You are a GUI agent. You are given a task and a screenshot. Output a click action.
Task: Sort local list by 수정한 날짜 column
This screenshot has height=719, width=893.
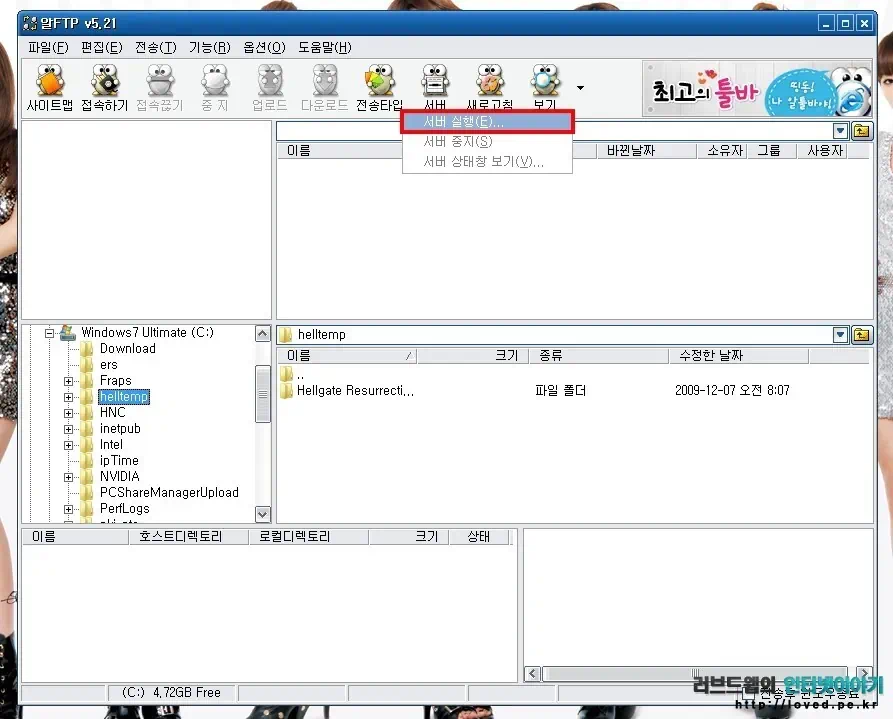tap(738, 356)
